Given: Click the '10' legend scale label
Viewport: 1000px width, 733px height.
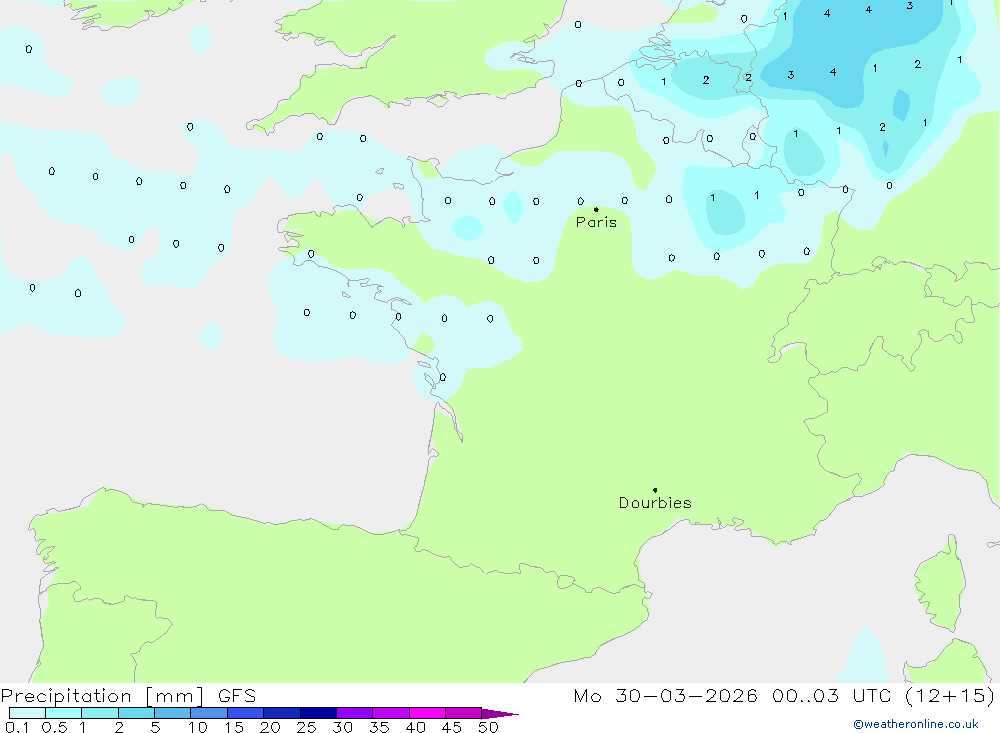Looking at the screenshot, I should pos(198,727).
